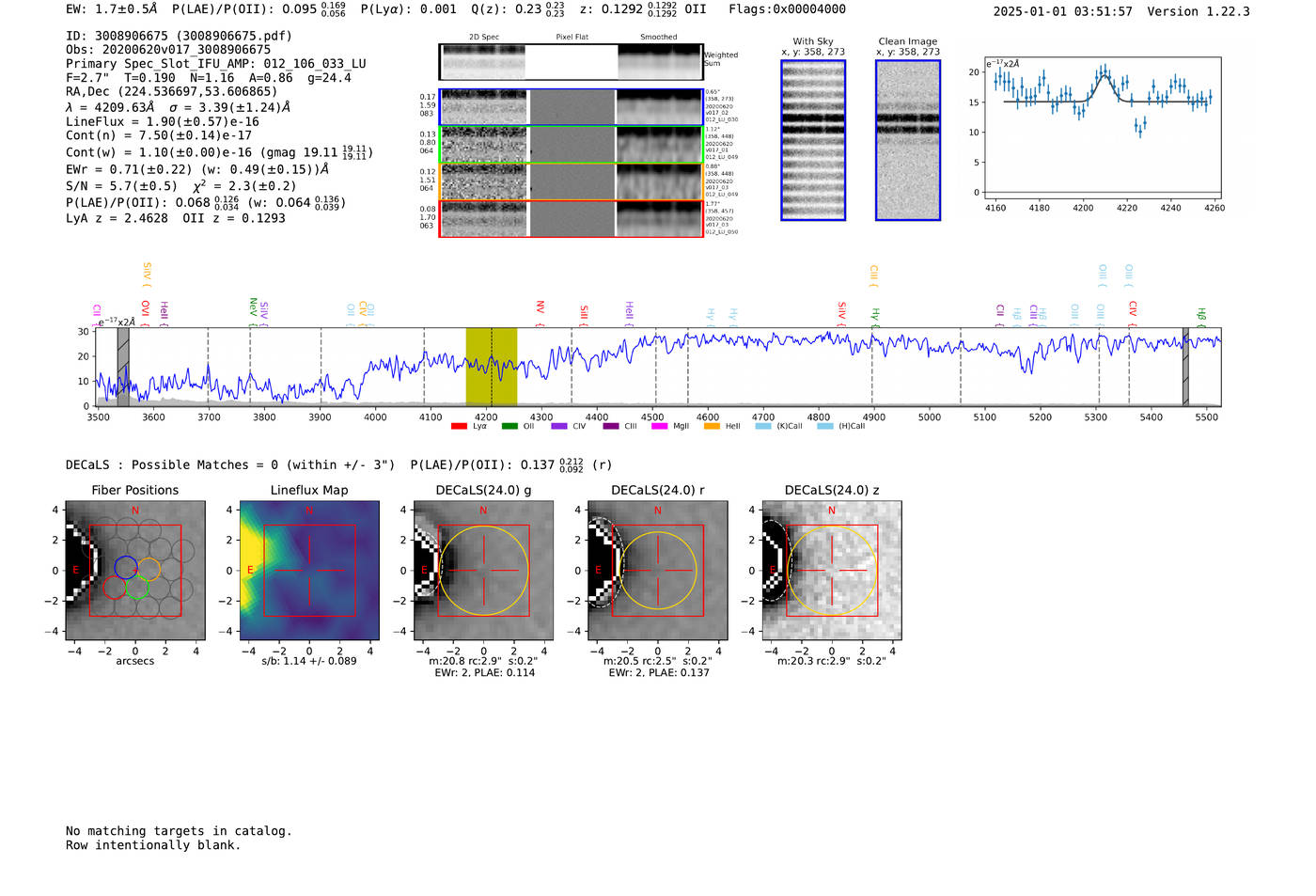Open the Lineflux Map panel

[x=309, y=570]
